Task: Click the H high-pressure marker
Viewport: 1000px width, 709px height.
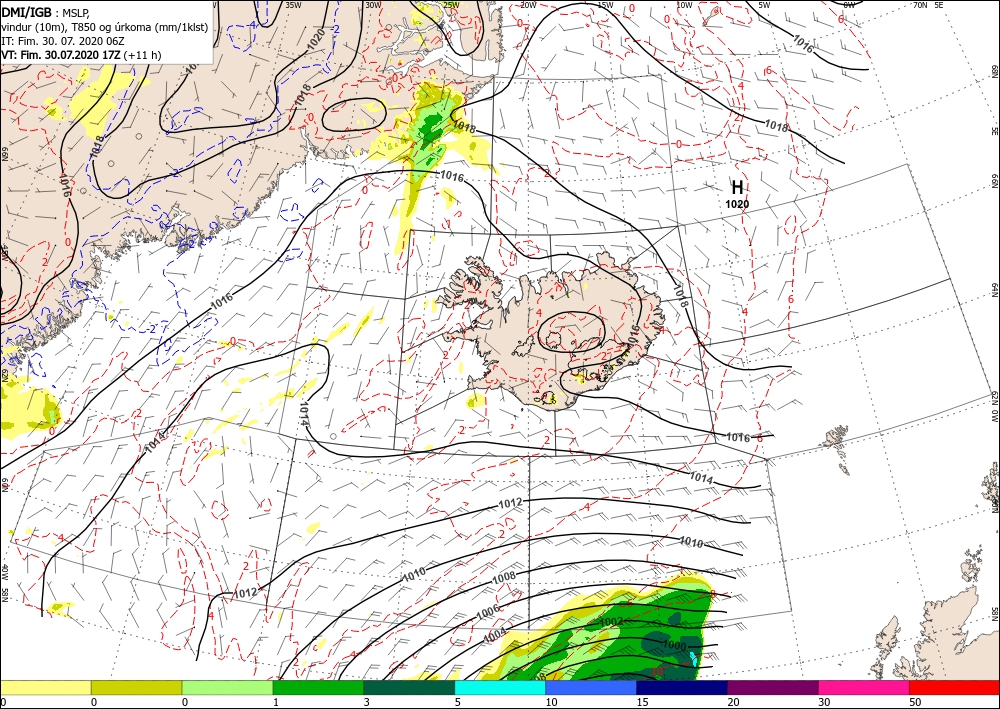Action: [737, 187]
